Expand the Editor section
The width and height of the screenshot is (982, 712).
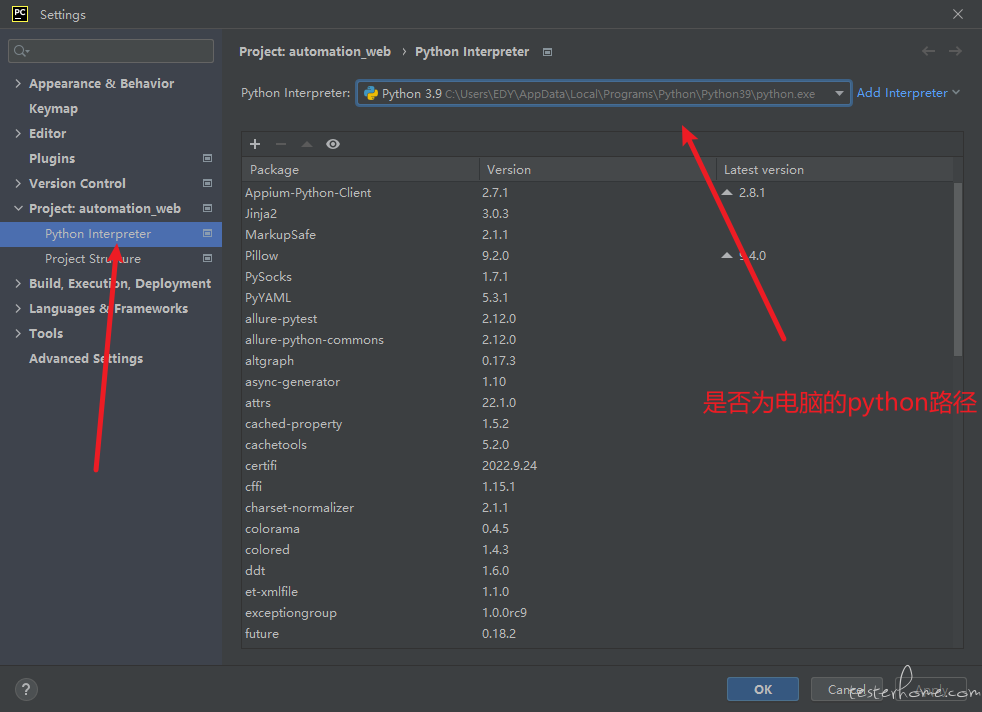pos(18,133)
